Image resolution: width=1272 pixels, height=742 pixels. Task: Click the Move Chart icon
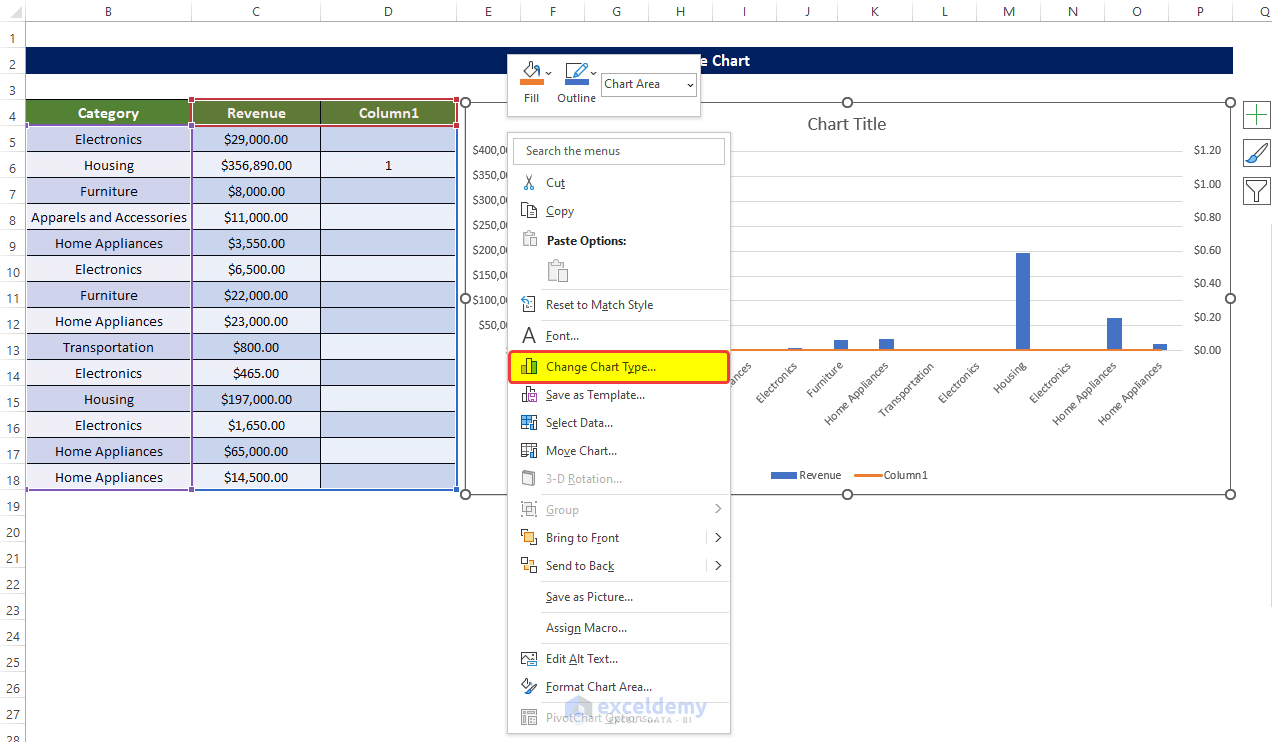click(529, 451)
